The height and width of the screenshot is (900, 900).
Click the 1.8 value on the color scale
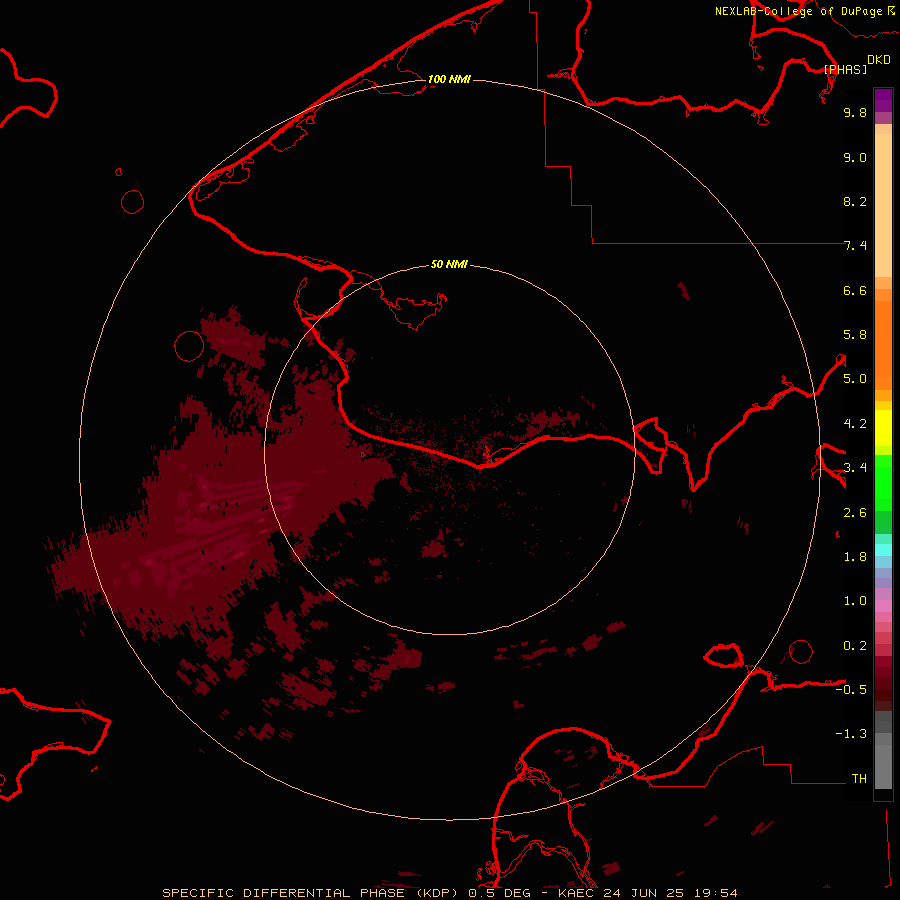click(855, 557)
